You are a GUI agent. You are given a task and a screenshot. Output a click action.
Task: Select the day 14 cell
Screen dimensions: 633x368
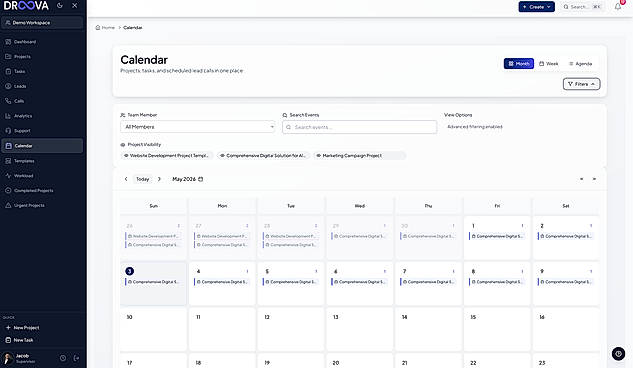click(428, 329)
